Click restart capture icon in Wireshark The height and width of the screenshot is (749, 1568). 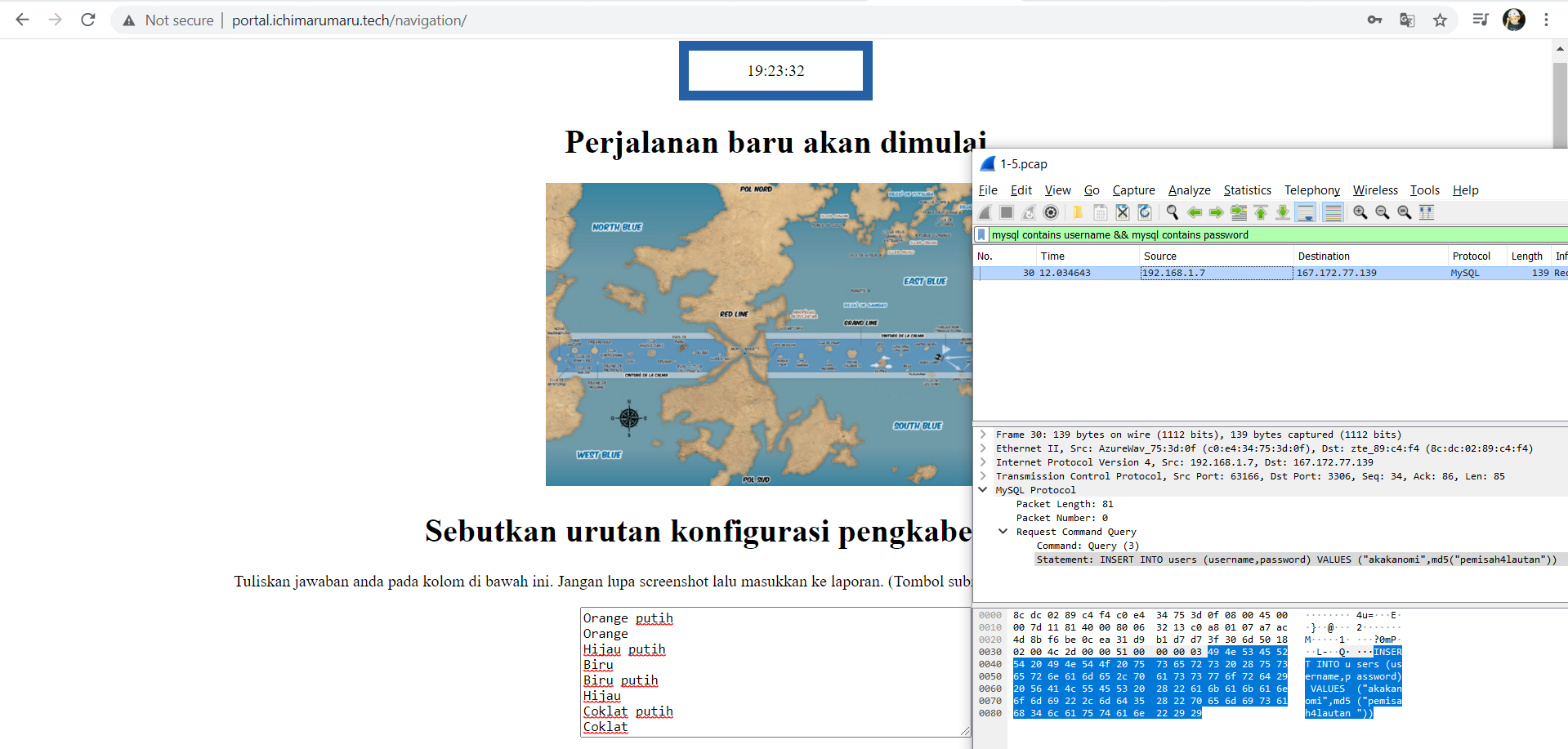pos(1029,212)
